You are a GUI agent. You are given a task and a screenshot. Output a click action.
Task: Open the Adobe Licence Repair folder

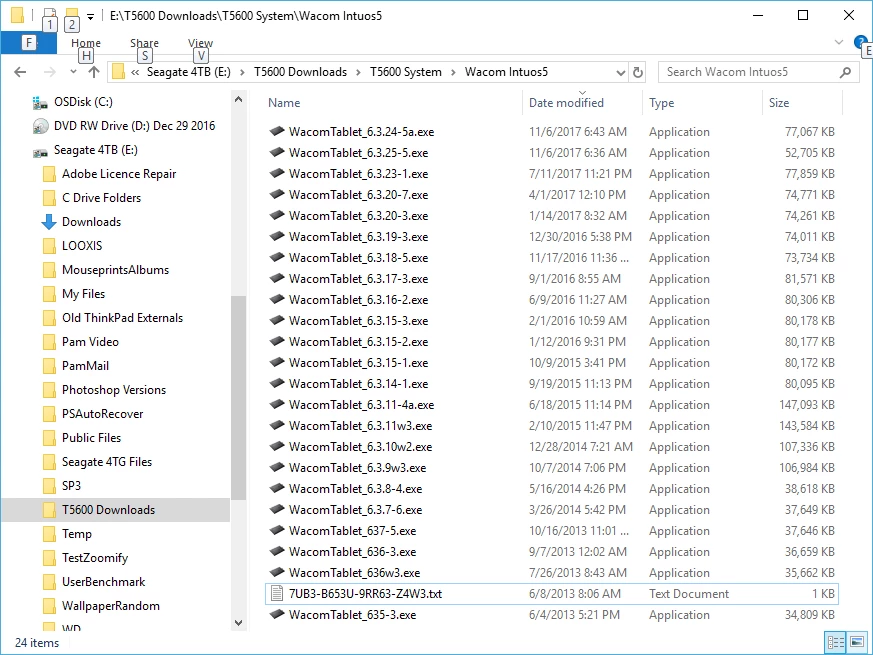point(119,174)
